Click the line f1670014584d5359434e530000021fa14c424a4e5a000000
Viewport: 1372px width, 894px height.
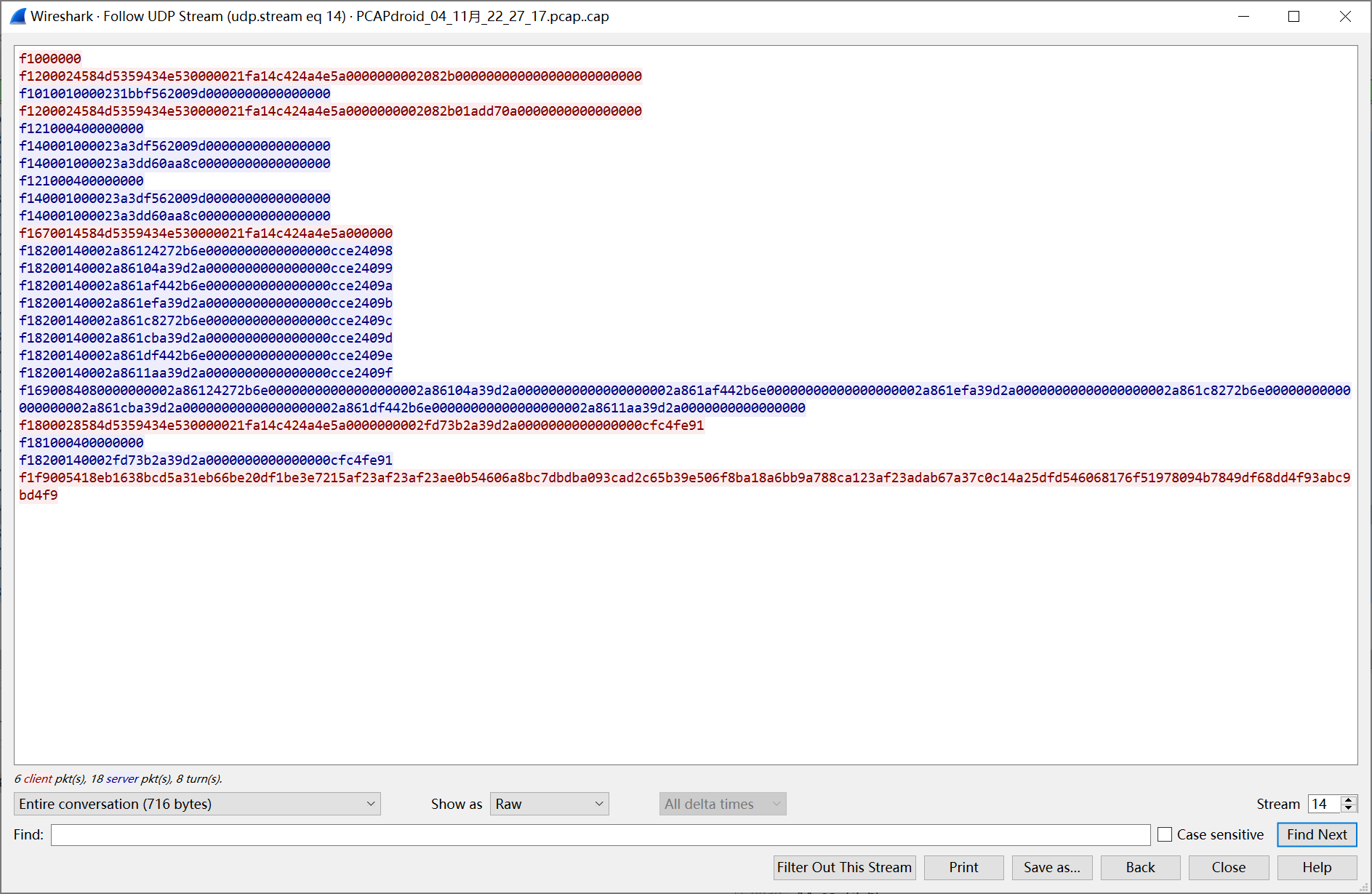206,234
